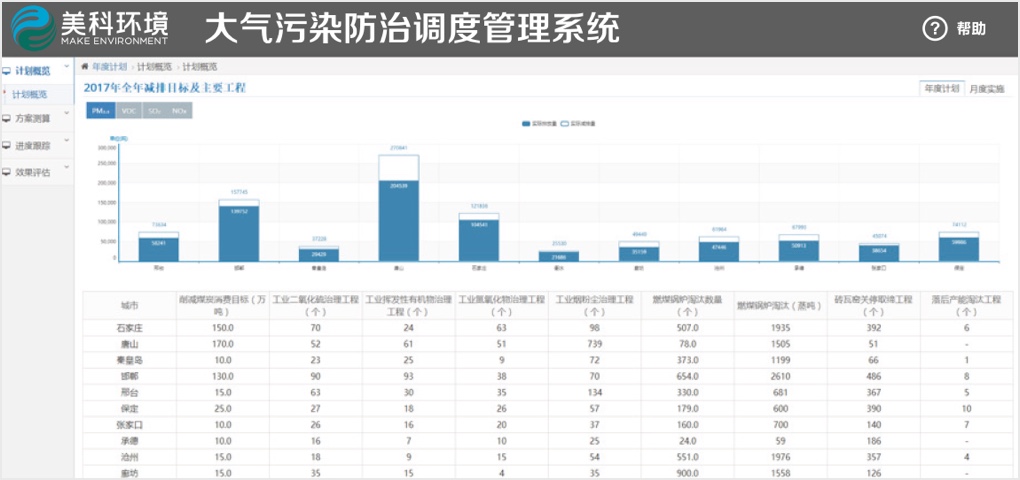Select the 年度计划 tab
The image size is (1020, 480).
pyautogui.click(x=941, y=89)
